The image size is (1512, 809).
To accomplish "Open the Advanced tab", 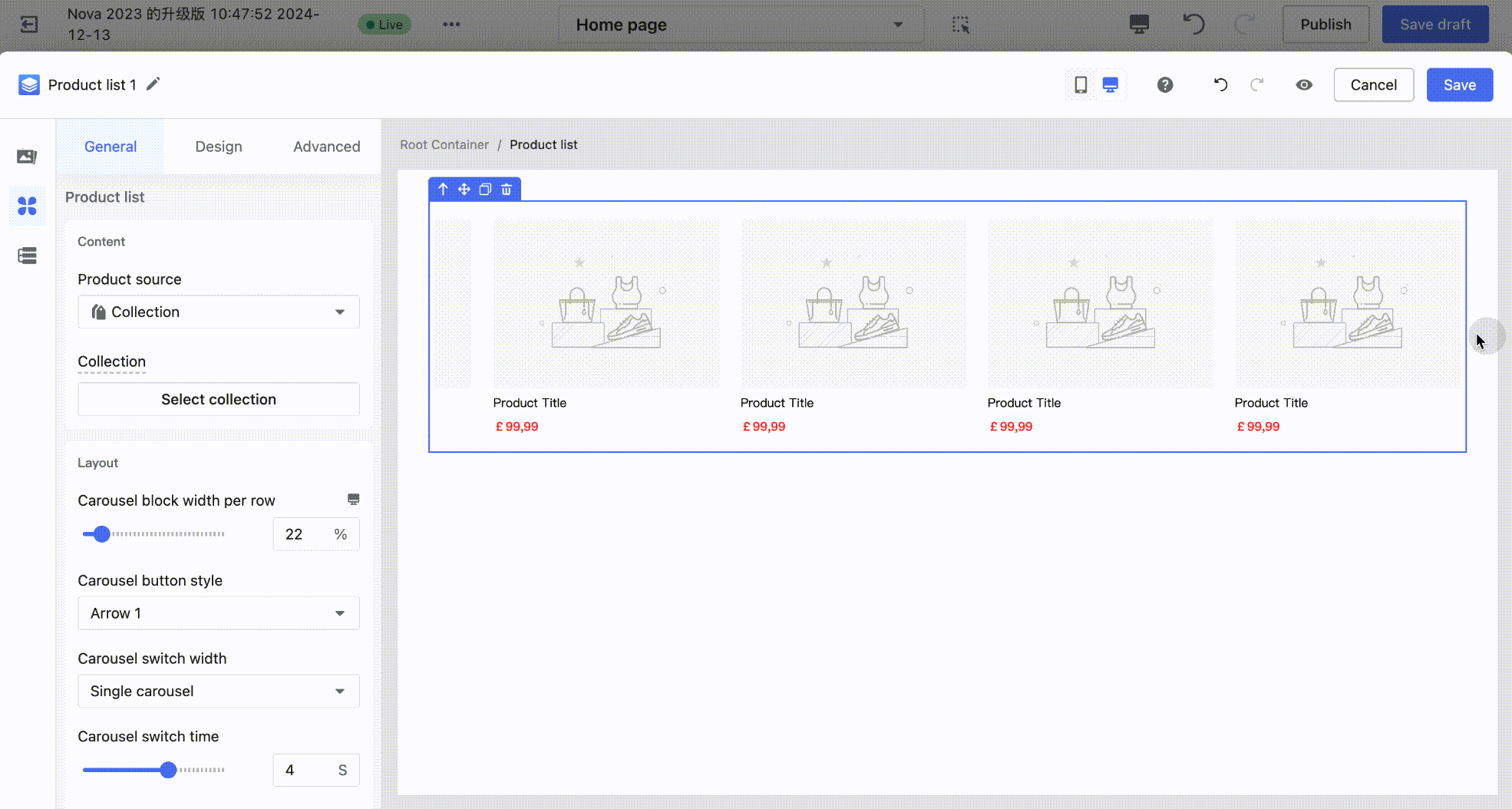I will point(326,147).
